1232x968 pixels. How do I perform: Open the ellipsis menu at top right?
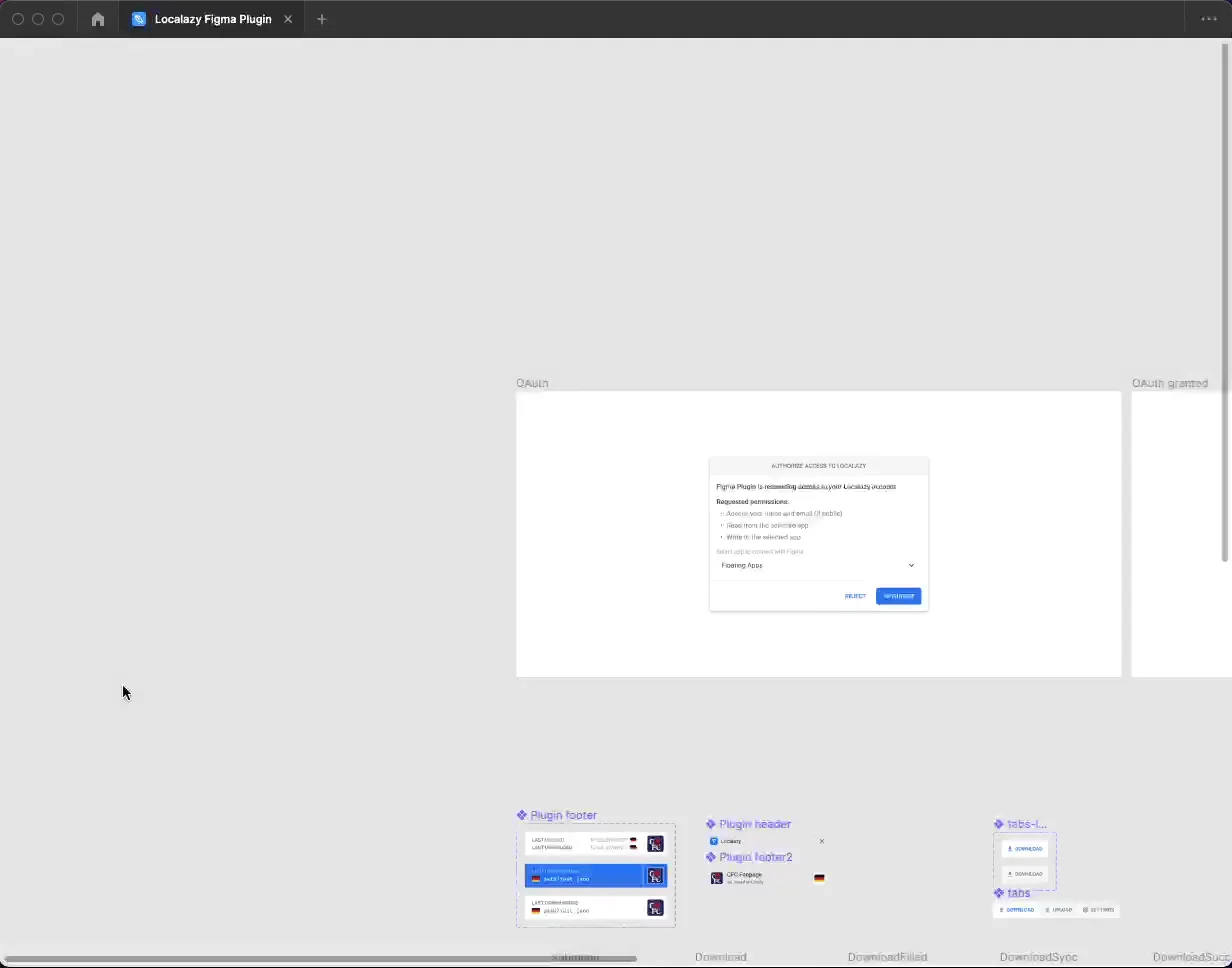coord(1209,18)
